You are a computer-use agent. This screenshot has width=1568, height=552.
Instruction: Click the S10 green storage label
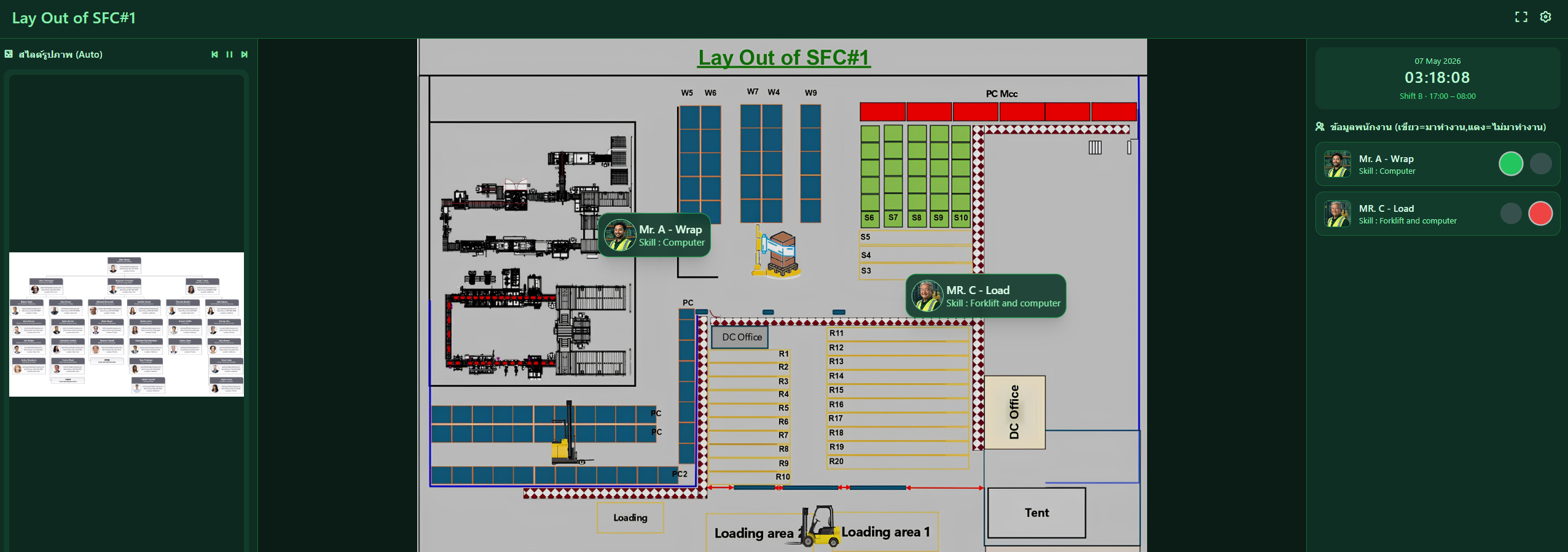961,217
